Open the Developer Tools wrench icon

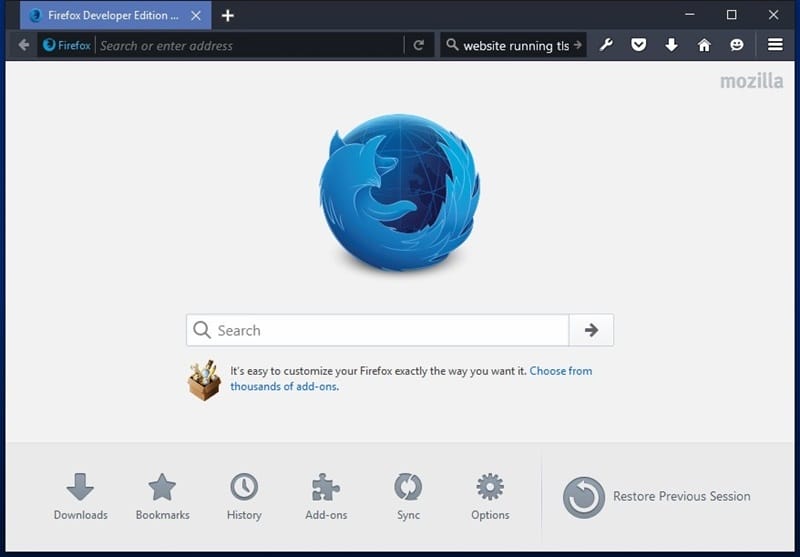click(606, 45)
